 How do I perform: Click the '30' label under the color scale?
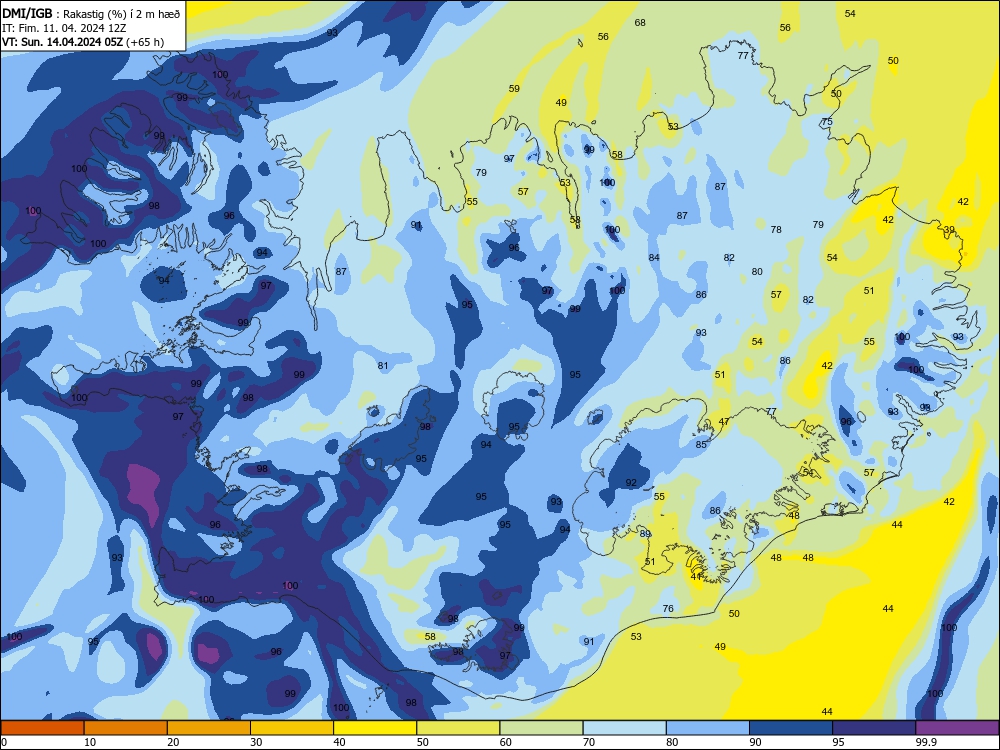coord(256,742)
